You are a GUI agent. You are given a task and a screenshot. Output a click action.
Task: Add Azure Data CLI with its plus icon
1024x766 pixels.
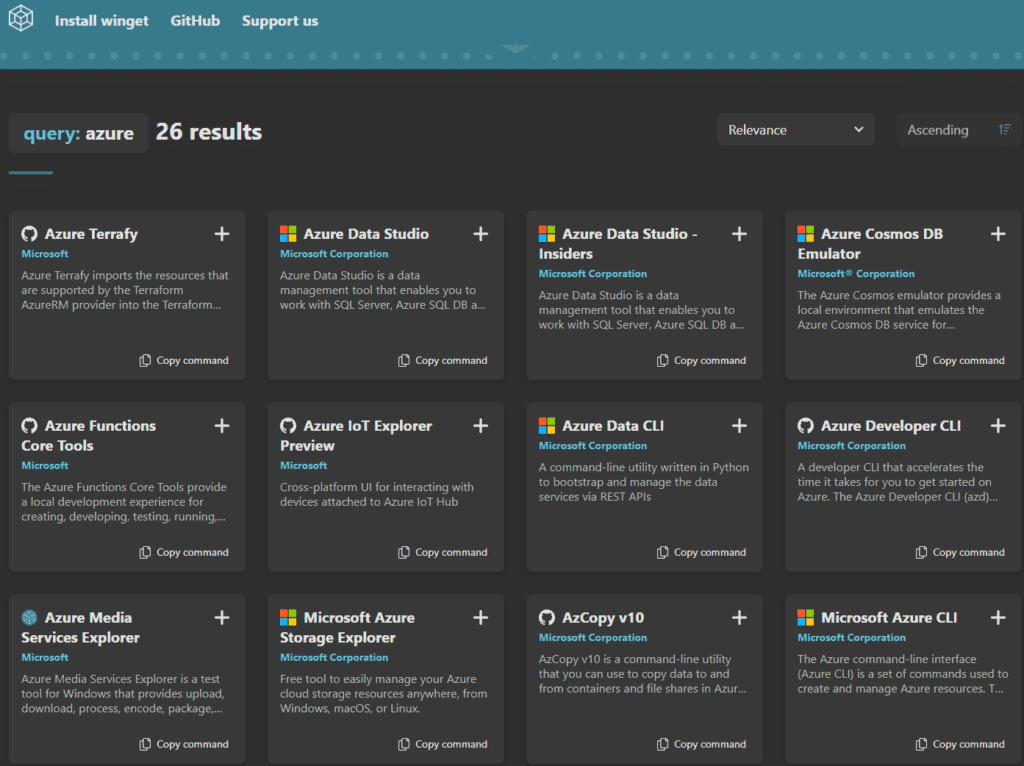tap(739, 426)
